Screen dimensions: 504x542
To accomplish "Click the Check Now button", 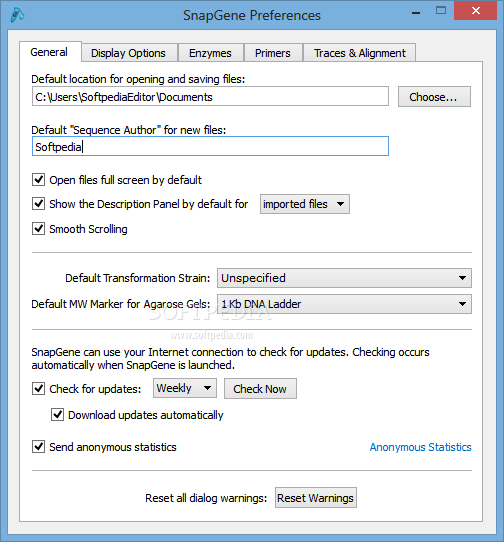I will (260, 389).
